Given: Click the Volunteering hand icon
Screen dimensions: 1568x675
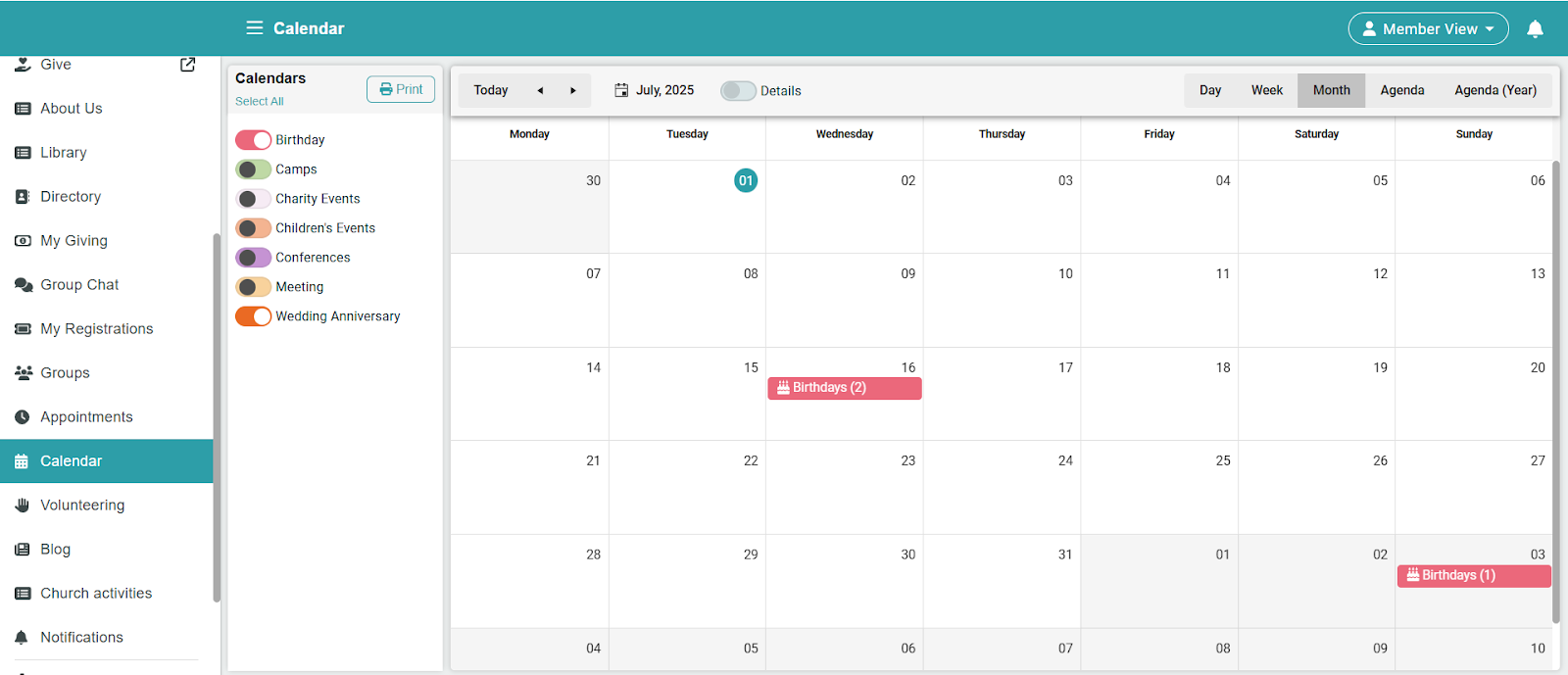Looking at the screenshot, I should [x=23, y=506].
